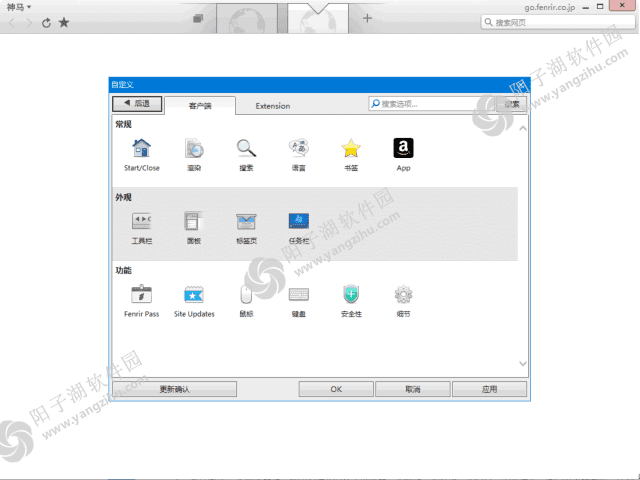Image resolution: width=640 pixels, height=480 pixels.
Task: Click the 后退 back button in dialog
Action: (x=137, y=104)
